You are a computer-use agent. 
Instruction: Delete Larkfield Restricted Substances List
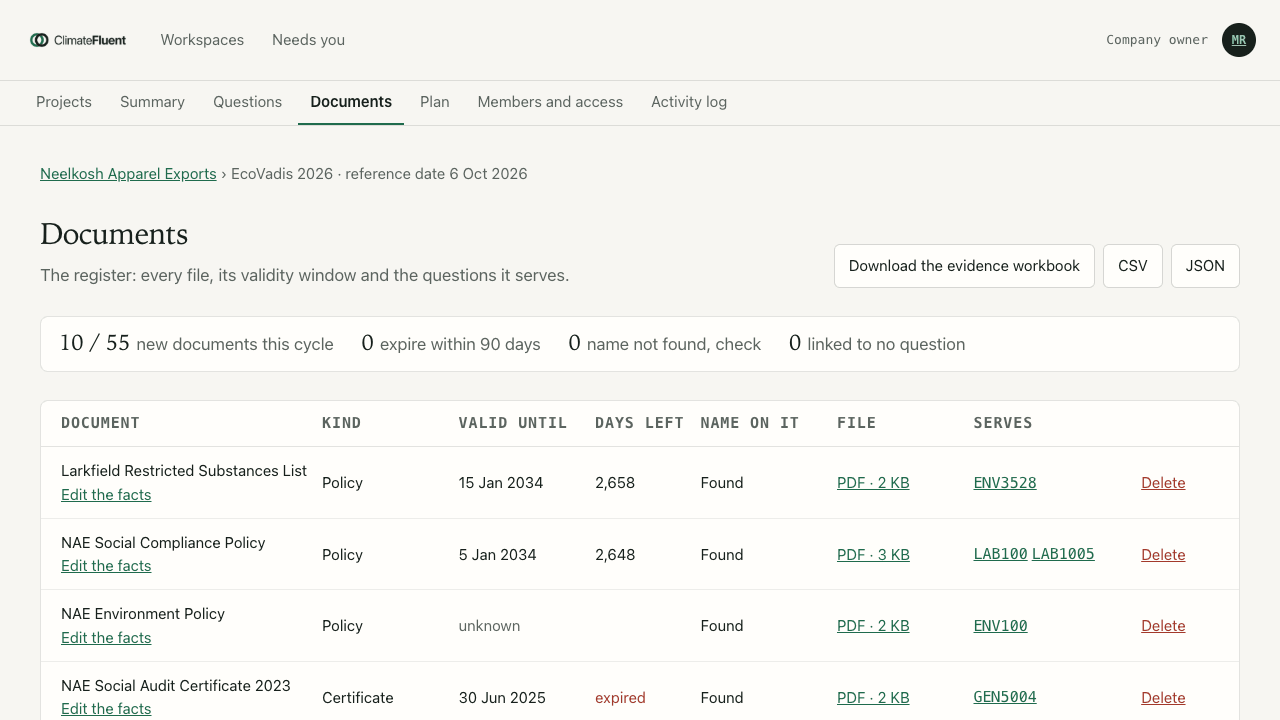click(x=1163, y=483)
